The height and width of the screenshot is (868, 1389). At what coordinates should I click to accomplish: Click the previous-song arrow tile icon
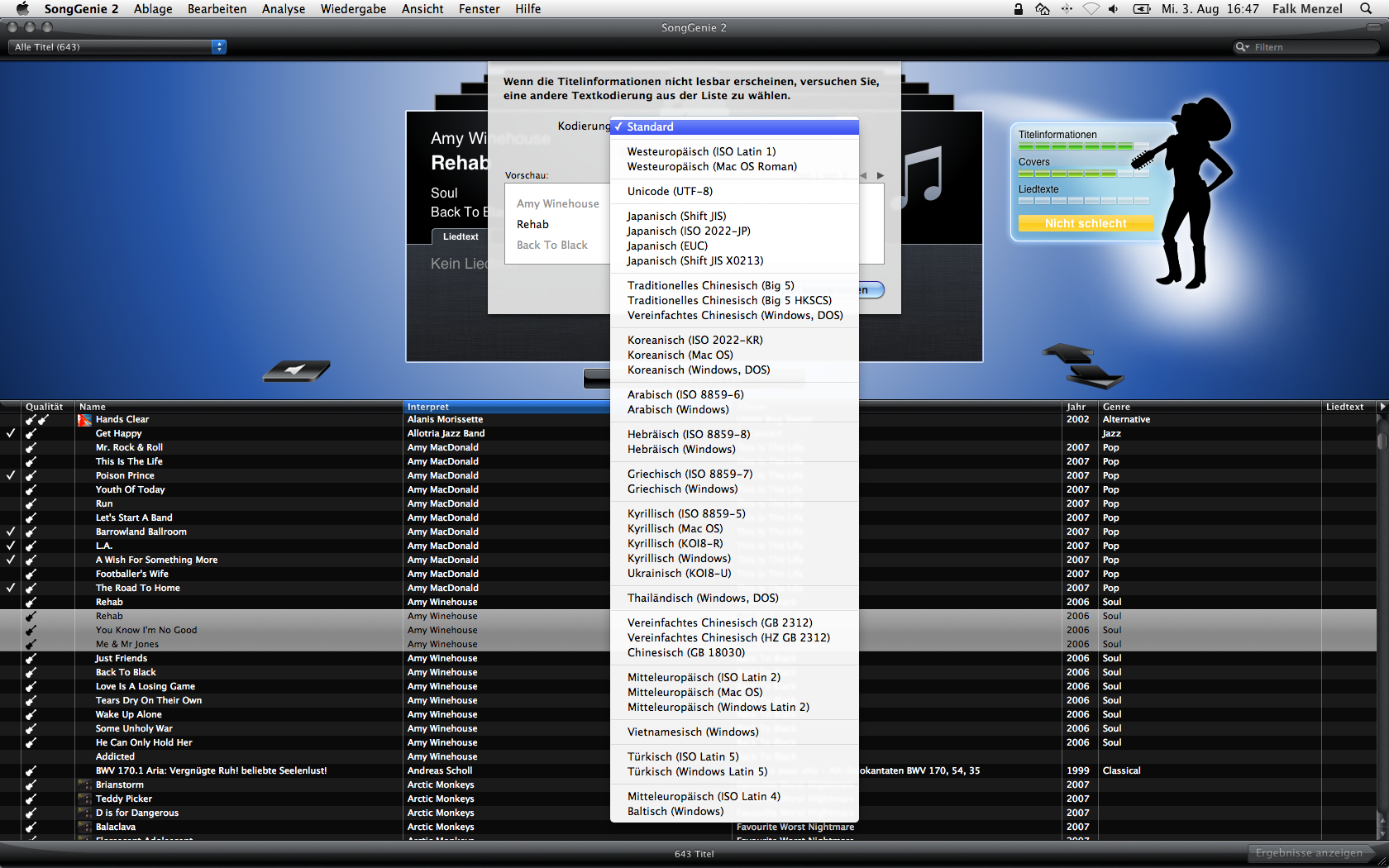coord(296,370)
